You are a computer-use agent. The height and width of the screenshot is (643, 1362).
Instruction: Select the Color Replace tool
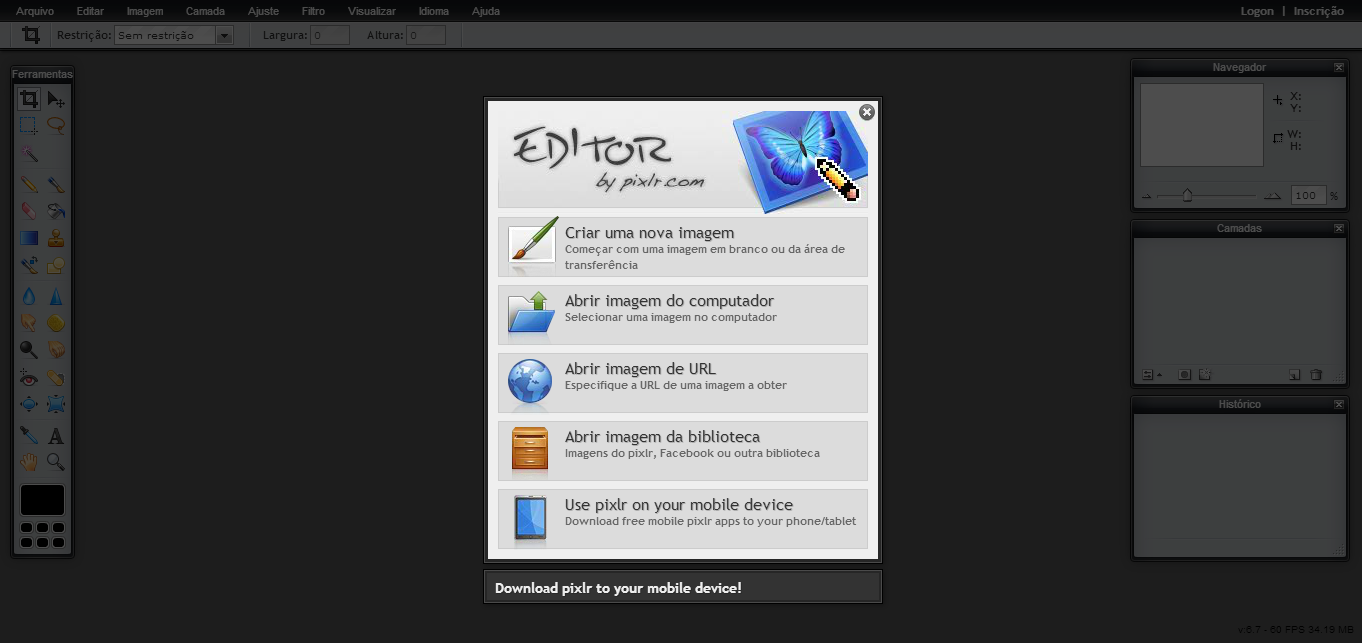click(x=29, y=266)
